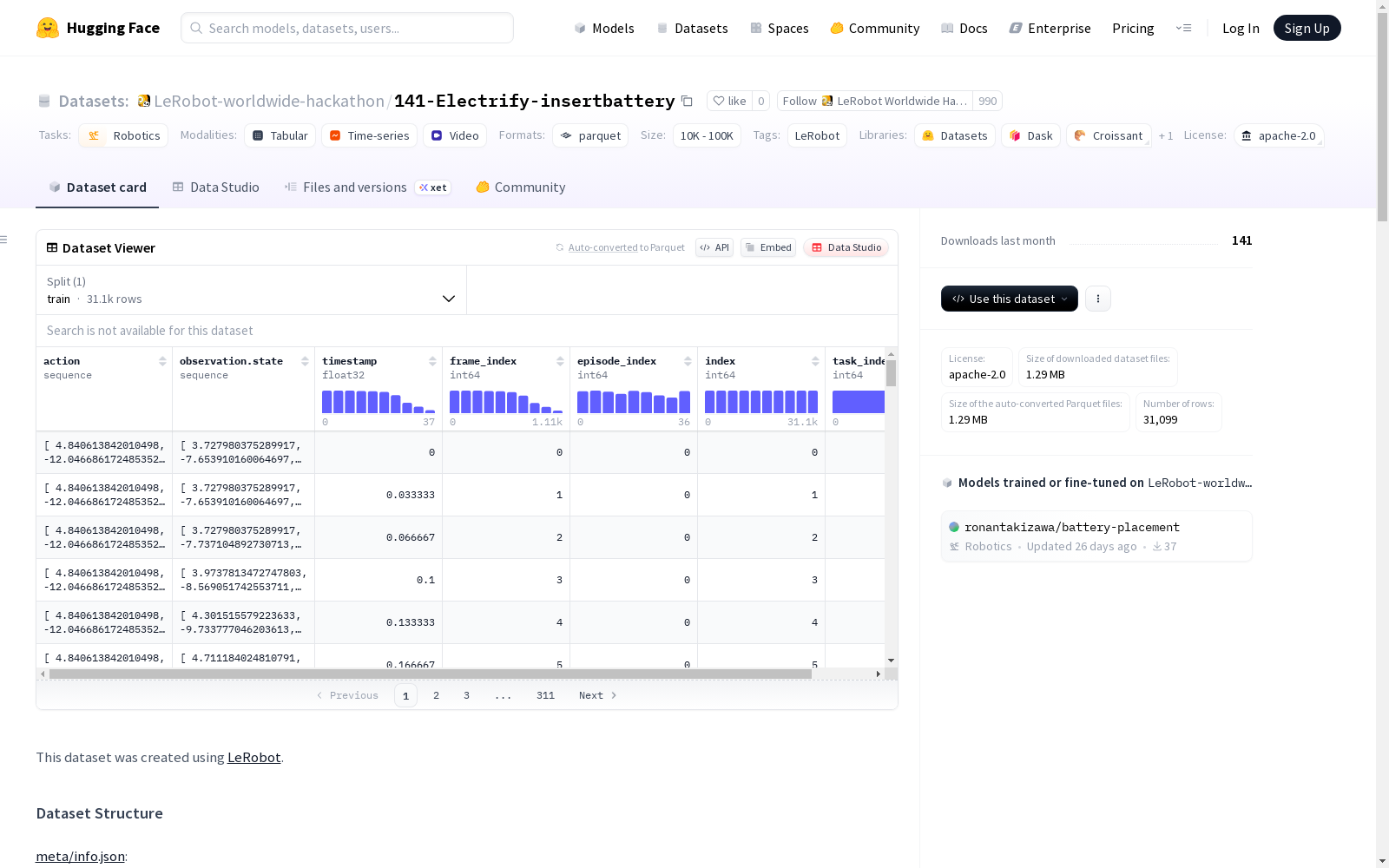The height and width of the screenshot is (868, 1389).
Task: Open the LeRobot link in the description
Action: [x=253, y=757]
